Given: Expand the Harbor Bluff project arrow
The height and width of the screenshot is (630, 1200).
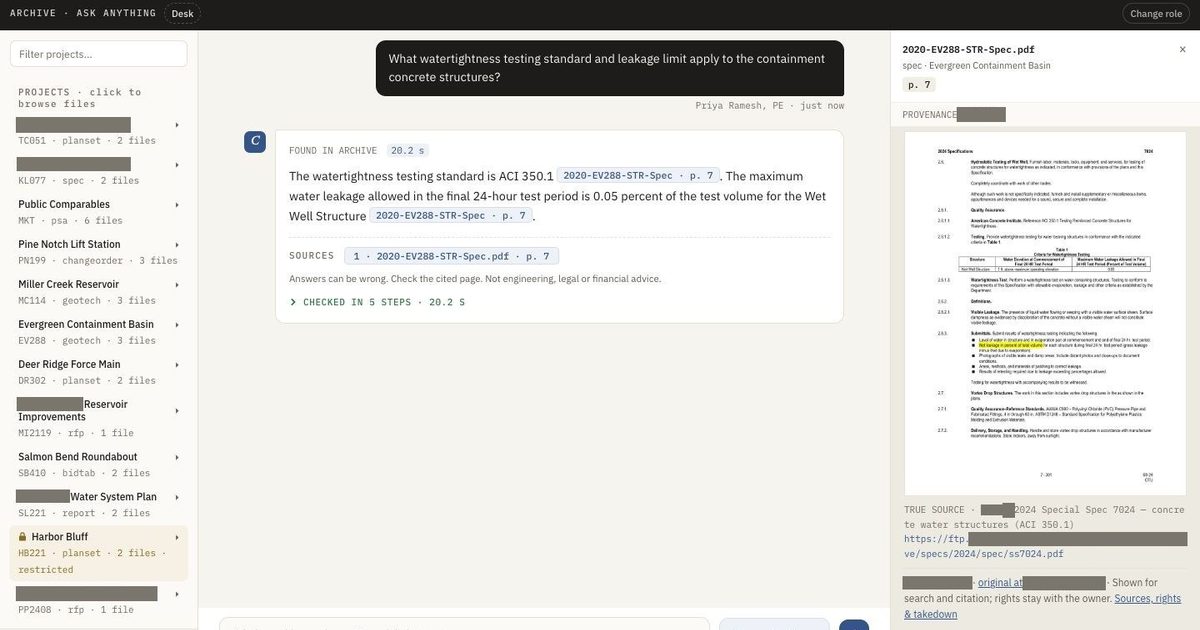Looking at the screenshot, I should 177,538.
